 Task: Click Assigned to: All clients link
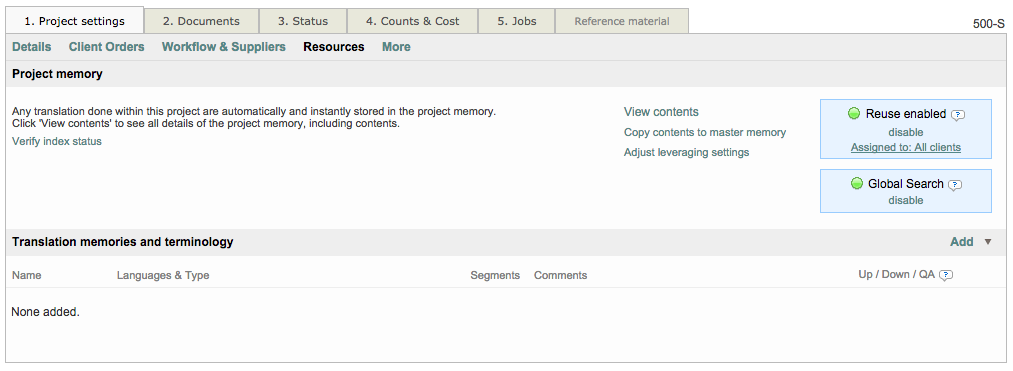click(x=906, y=147)
